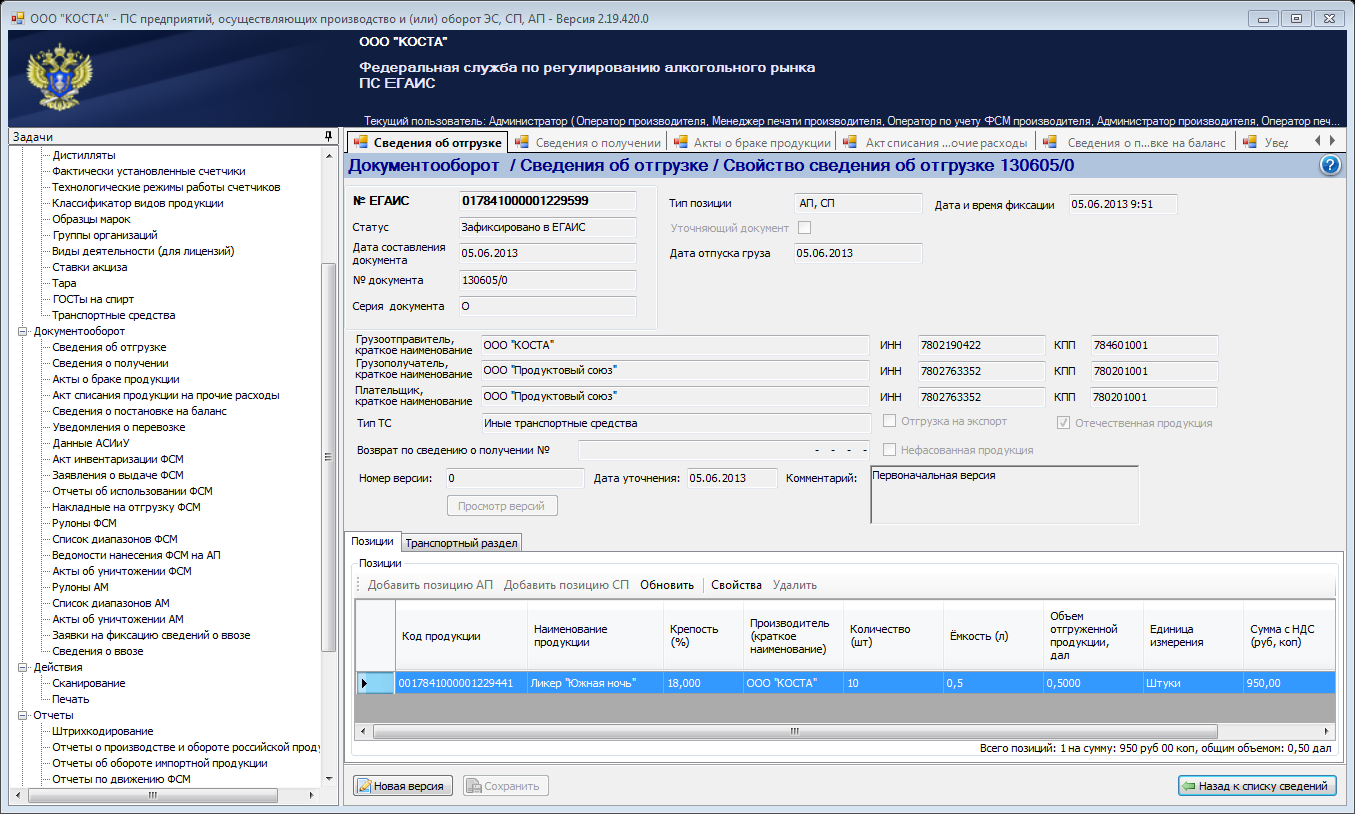1355x814 pixels.
Task: Click the 950,00 sum cell
Action: [x=1290, y=683]
